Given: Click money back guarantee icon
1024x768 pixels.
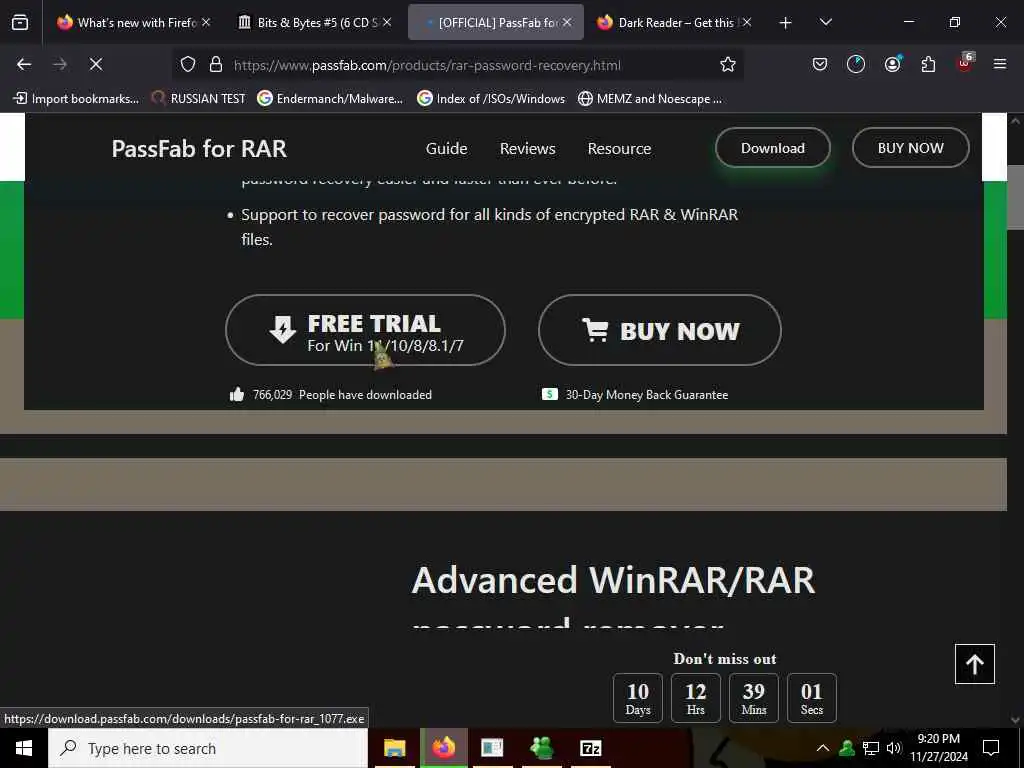Looking at the screenshot, I should tap(550, 394).
